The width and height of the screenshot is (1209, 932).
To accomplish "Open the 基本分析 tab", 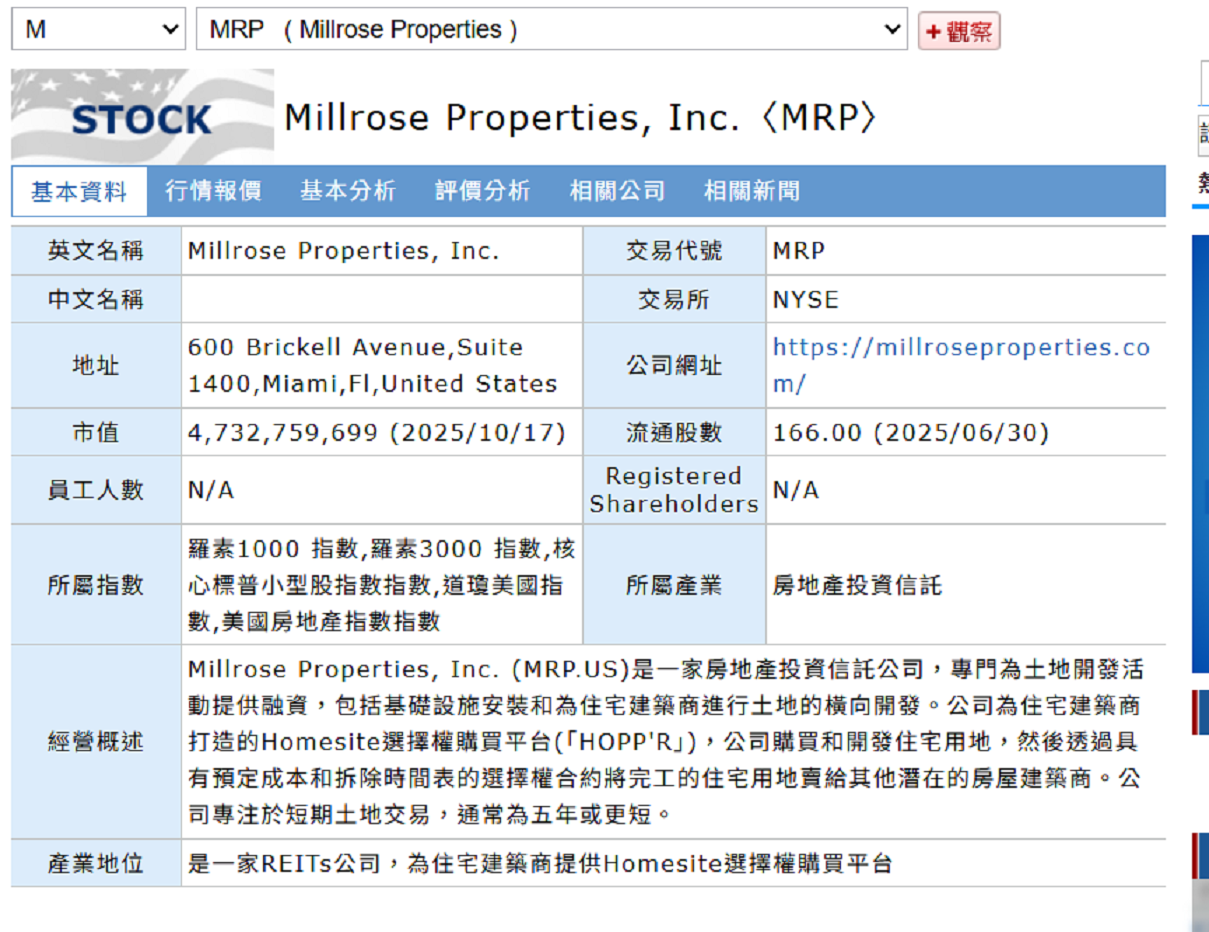I will [348, 191].
